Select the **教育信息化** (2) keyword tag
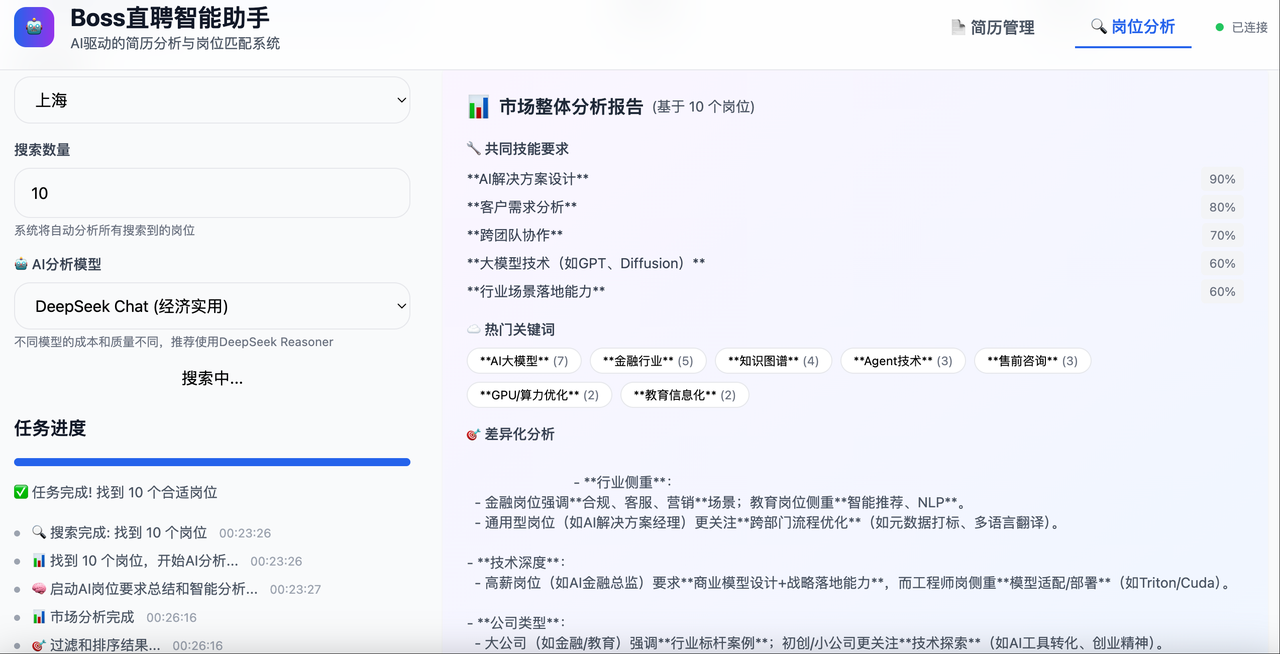Screen dimensions: 1280x654 click(x=685, y=395)
